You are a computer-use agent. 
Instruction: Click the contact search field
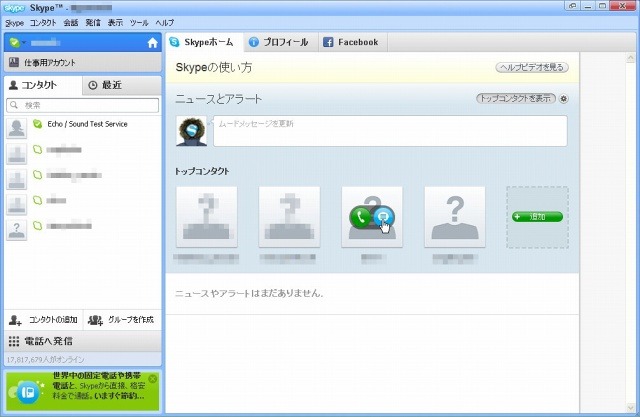coord(82,105)
